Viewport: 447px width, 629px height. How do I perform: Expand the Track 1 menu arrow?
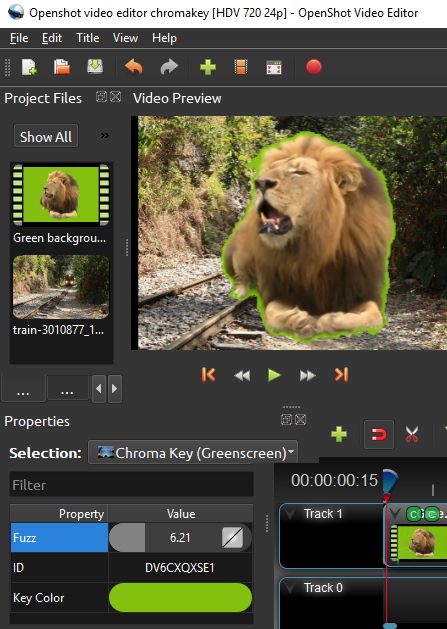click(x=290, y=513)
